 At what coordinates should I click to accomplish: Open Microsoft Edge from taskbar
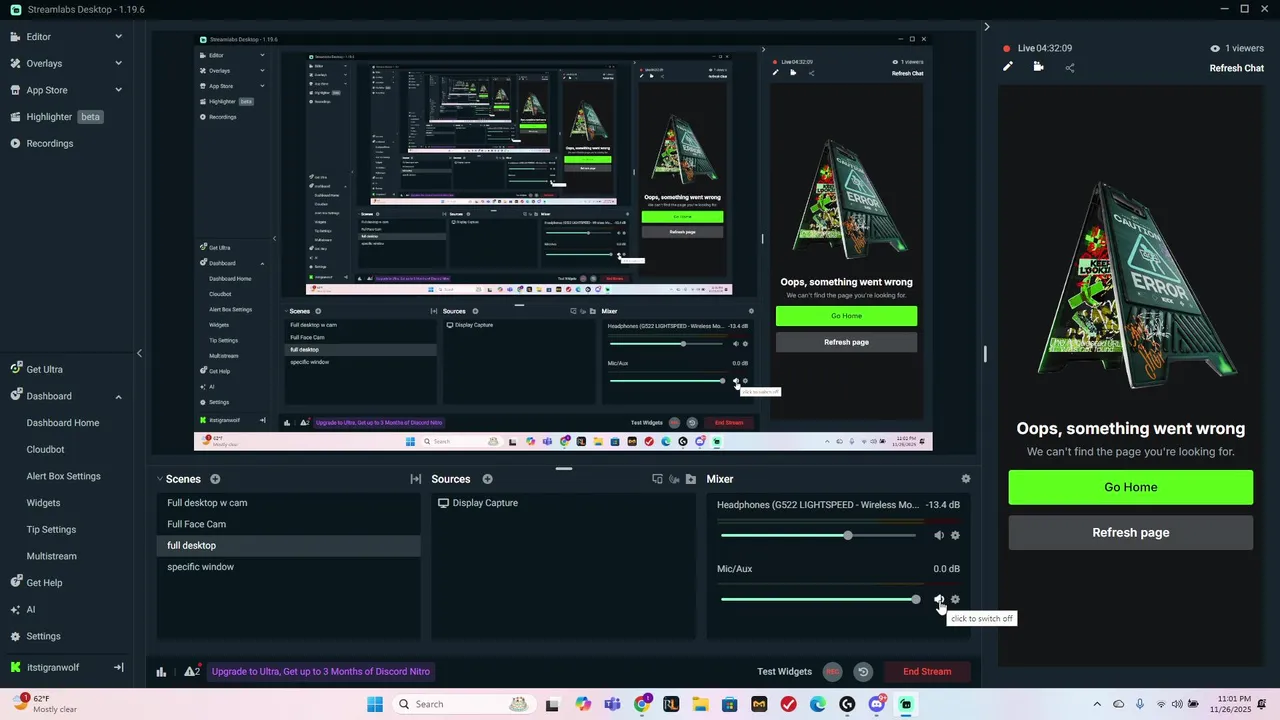point(818,704)
